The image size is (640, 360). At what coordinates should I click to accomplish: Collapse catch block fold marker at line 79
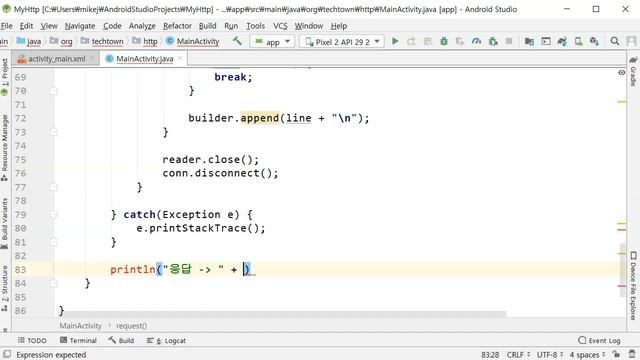coord(53,214)
